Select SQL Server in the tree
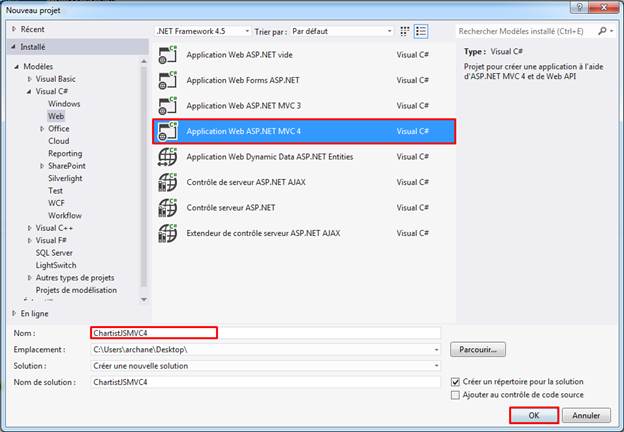The image size is (624, 432). (54, 253)
